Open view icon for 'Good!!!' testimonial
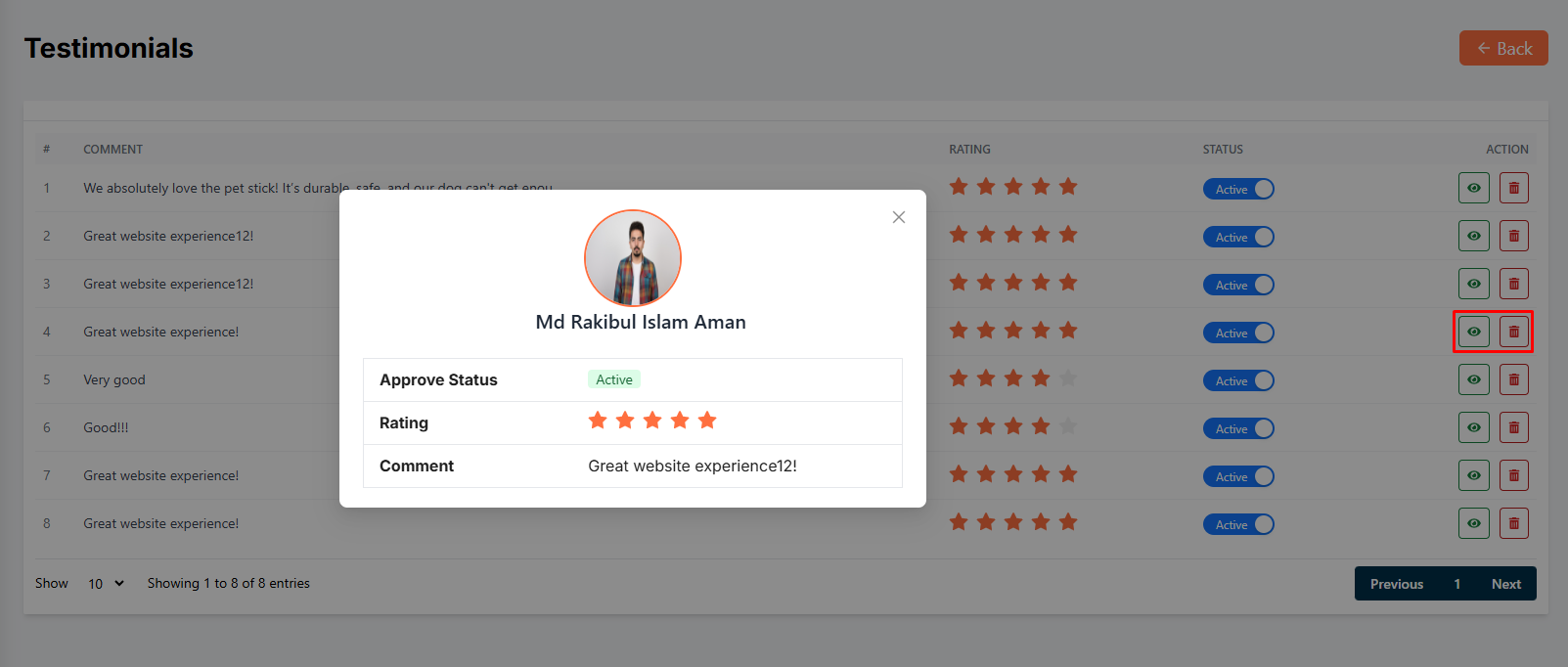Image resolution: width=1568 pixels, height=667 pixels. (1473, 427)
